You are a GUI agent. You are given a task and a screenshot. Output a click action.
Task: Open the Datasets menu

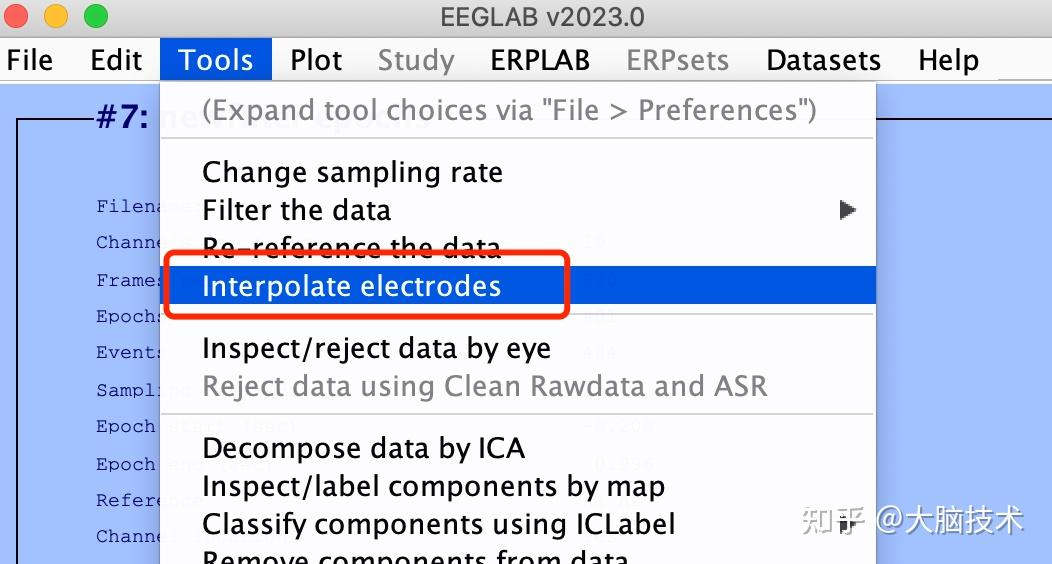tap(823, 60)
